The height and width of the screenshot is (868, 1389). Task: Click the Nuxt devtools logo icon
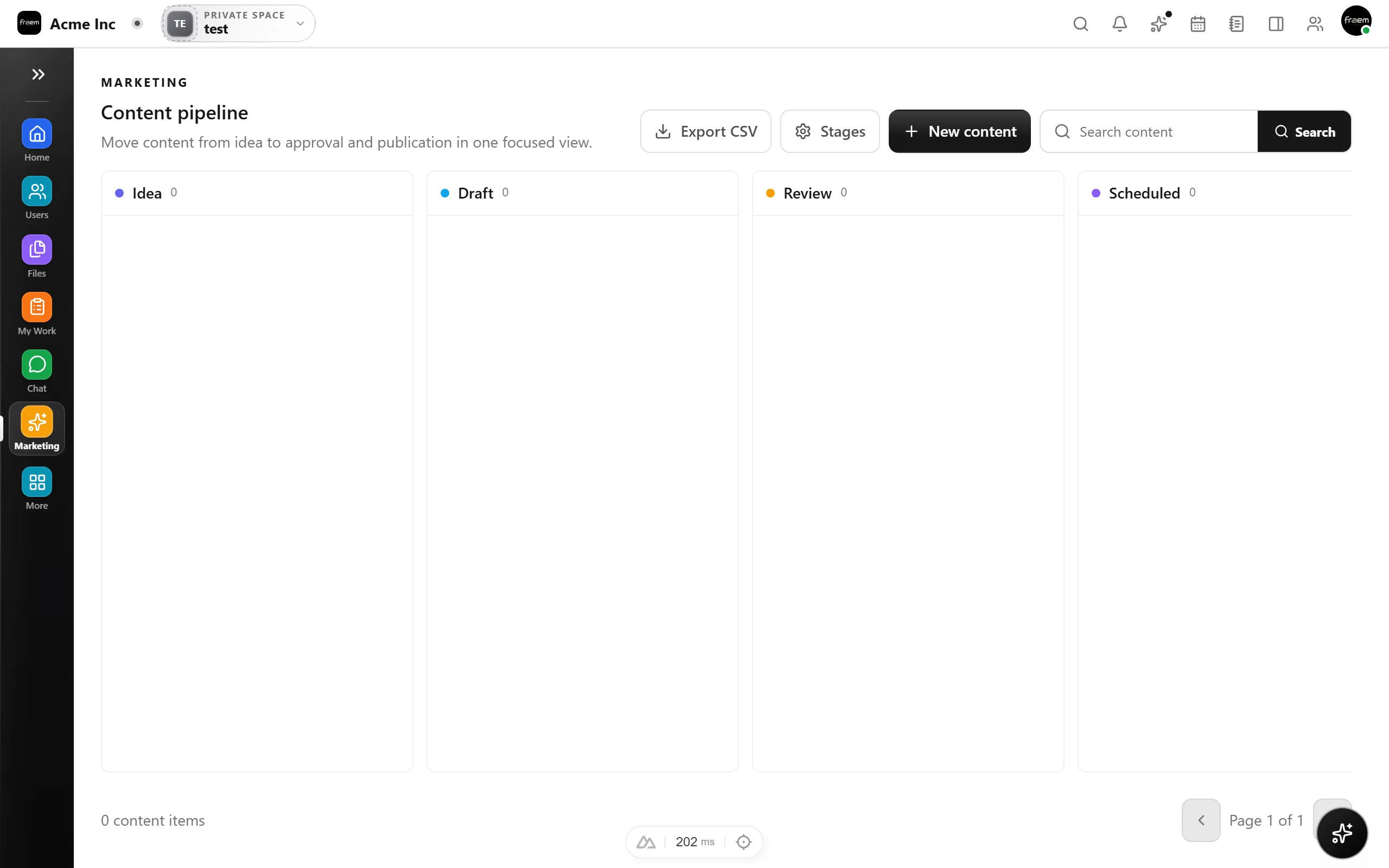click(646, 841)
